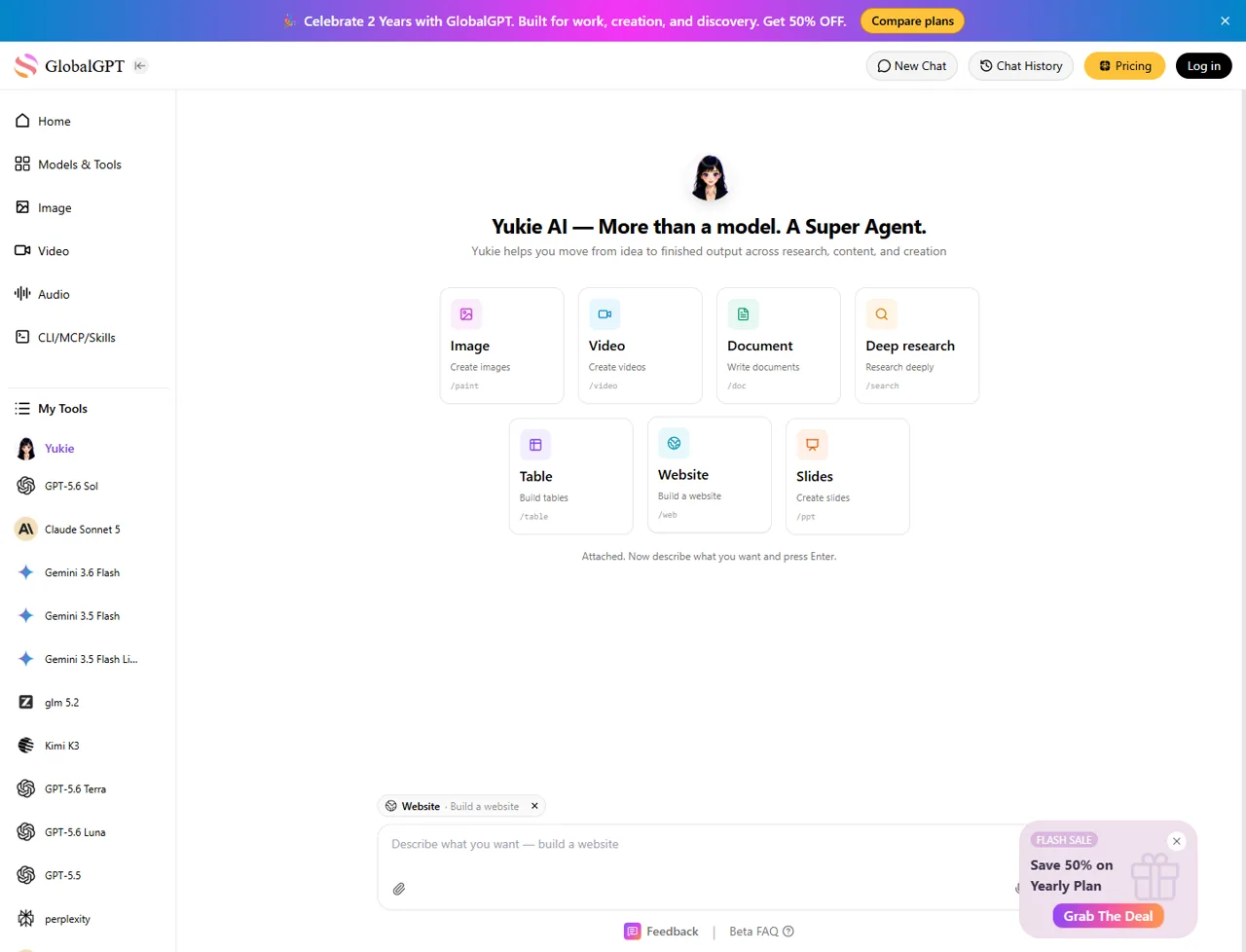Viewport: 1246px width, 952px height.
Task: Click the 'Write documents' card text
Action: coord(763,367)
